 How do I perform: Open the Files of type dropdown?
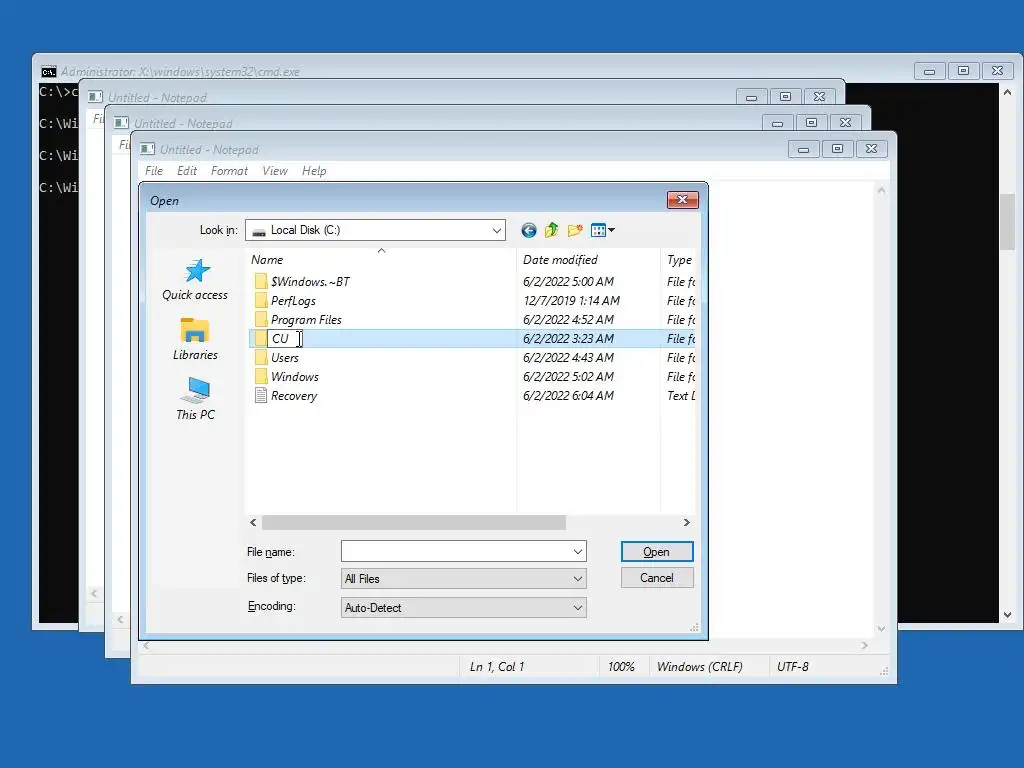coord(577,579)
